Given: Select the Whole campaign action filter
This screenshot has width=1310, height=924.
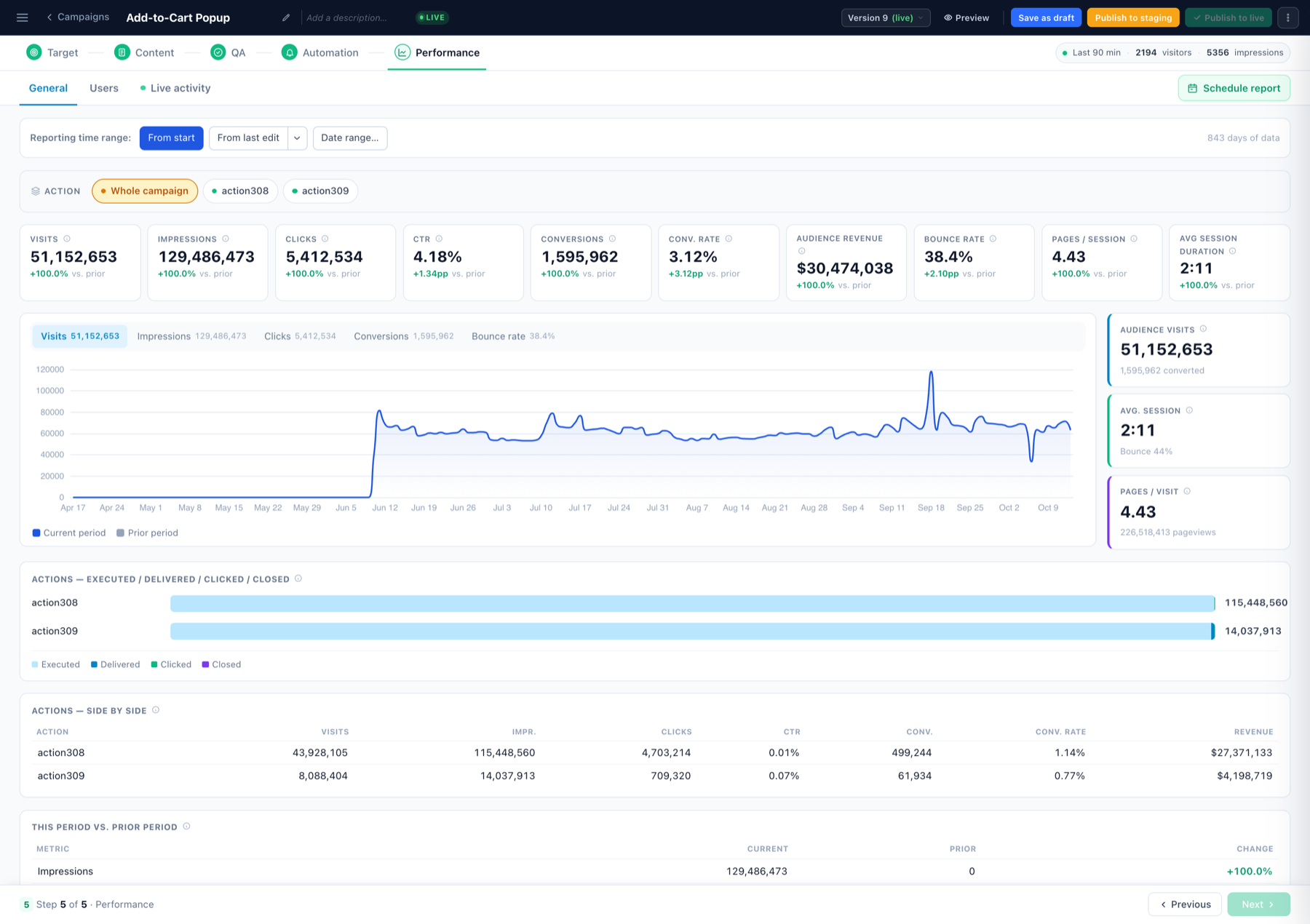Looking at the screenshot, I should point(145,191).
